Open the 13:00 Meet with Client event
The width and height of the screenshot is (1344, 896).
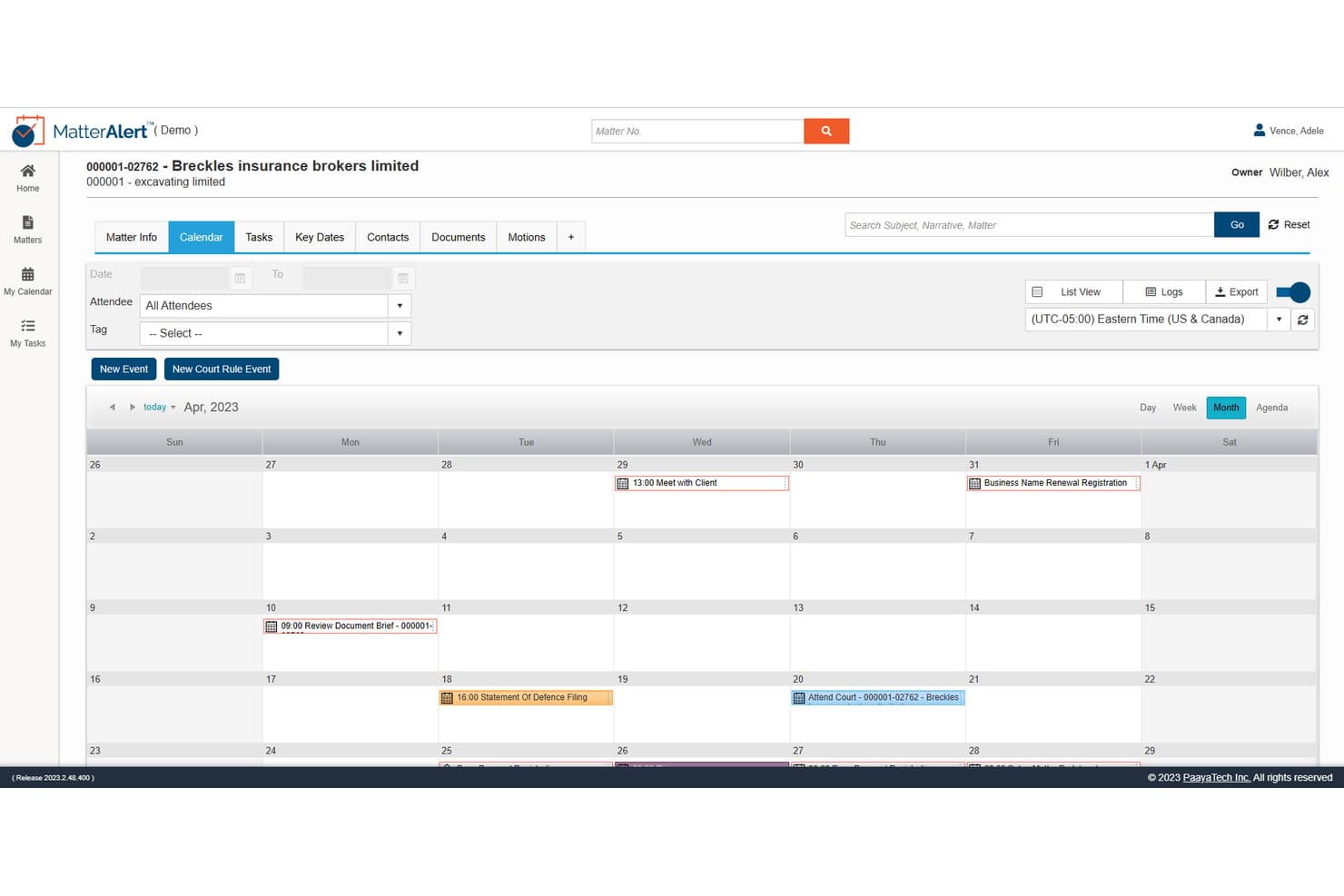tap(702, 483)
